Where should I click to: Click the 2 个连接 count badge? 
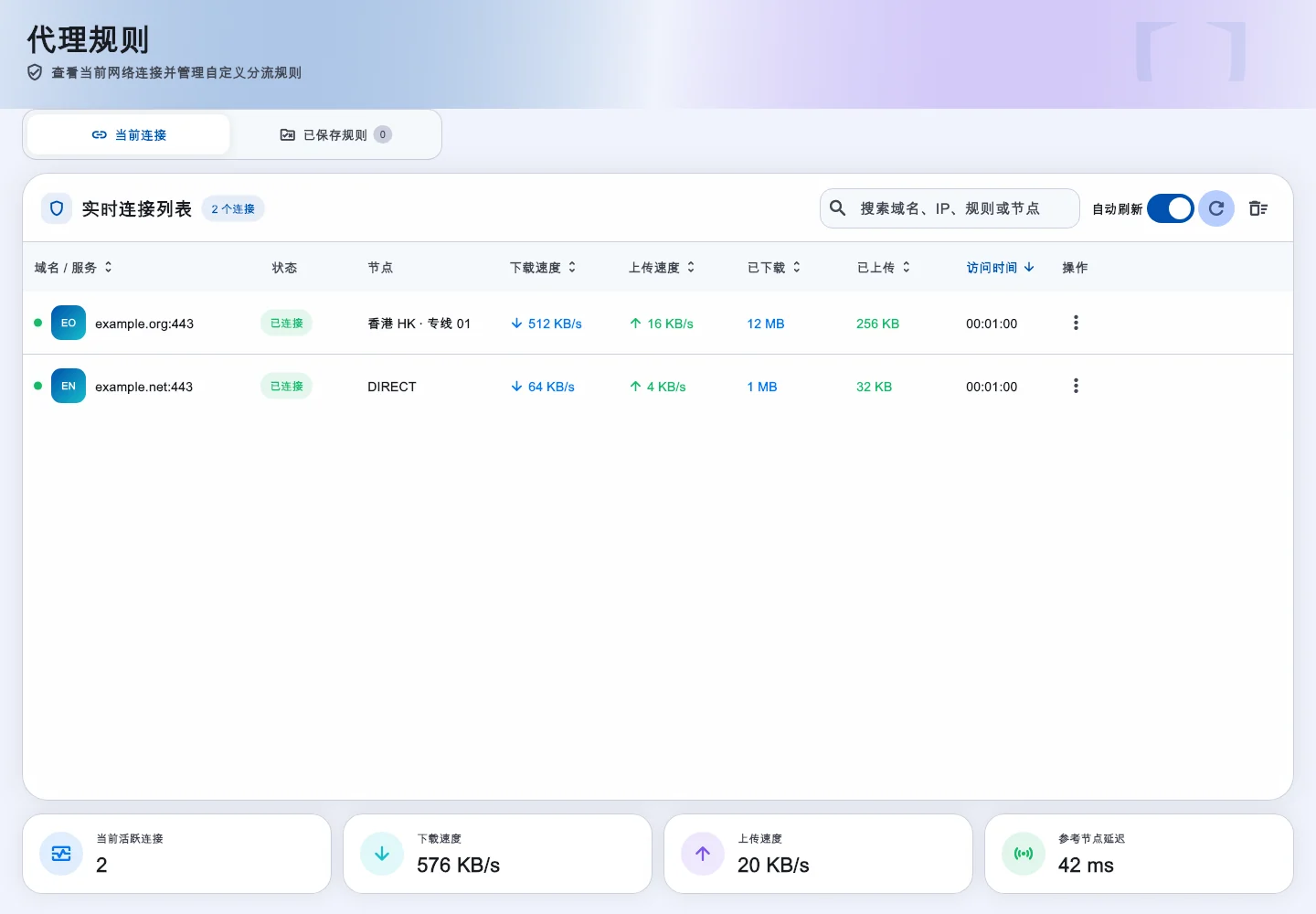(233, 208)
